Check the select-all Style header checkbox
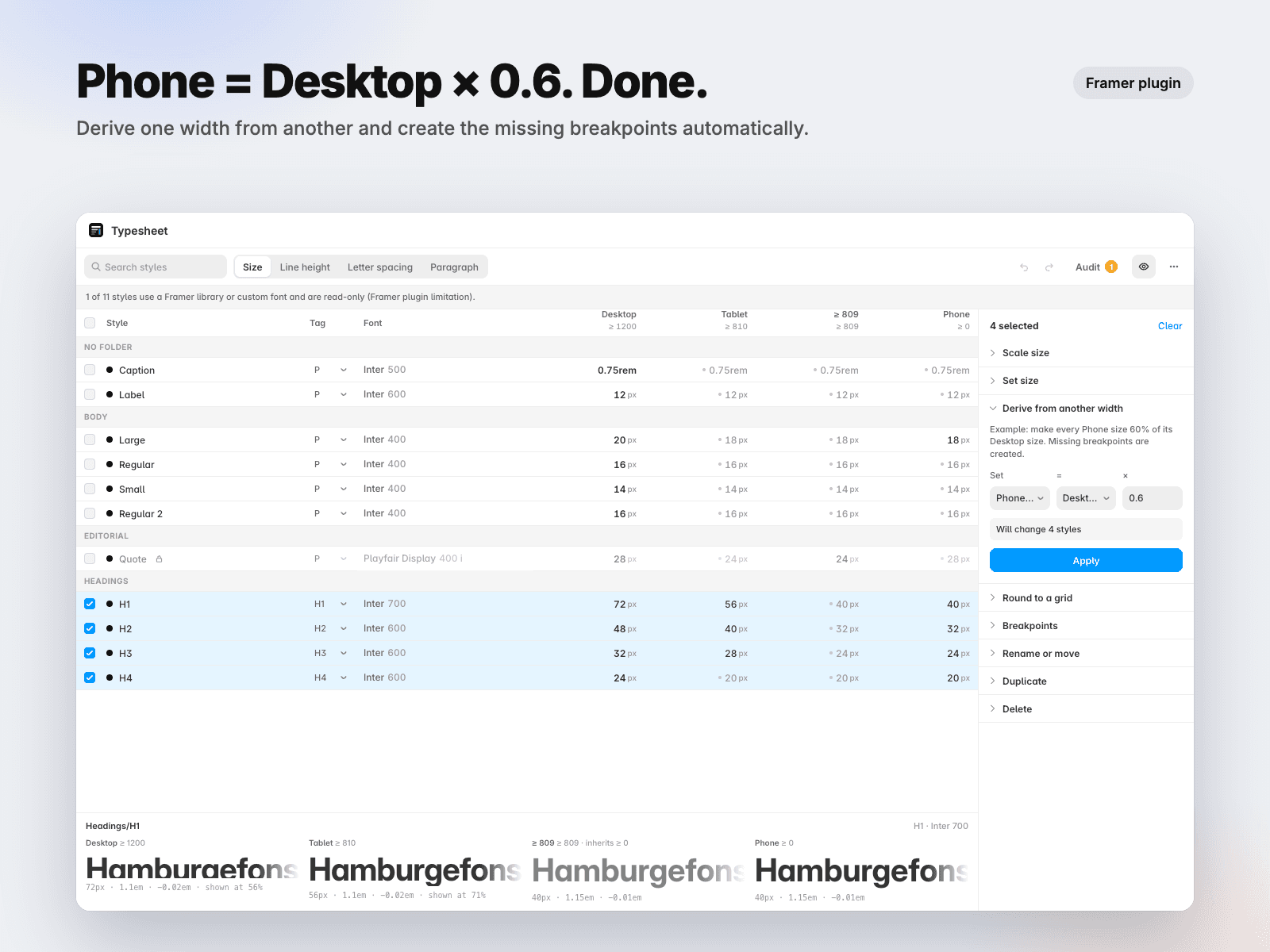Viewport: 1270px width, 952px height. pos(90,323)
